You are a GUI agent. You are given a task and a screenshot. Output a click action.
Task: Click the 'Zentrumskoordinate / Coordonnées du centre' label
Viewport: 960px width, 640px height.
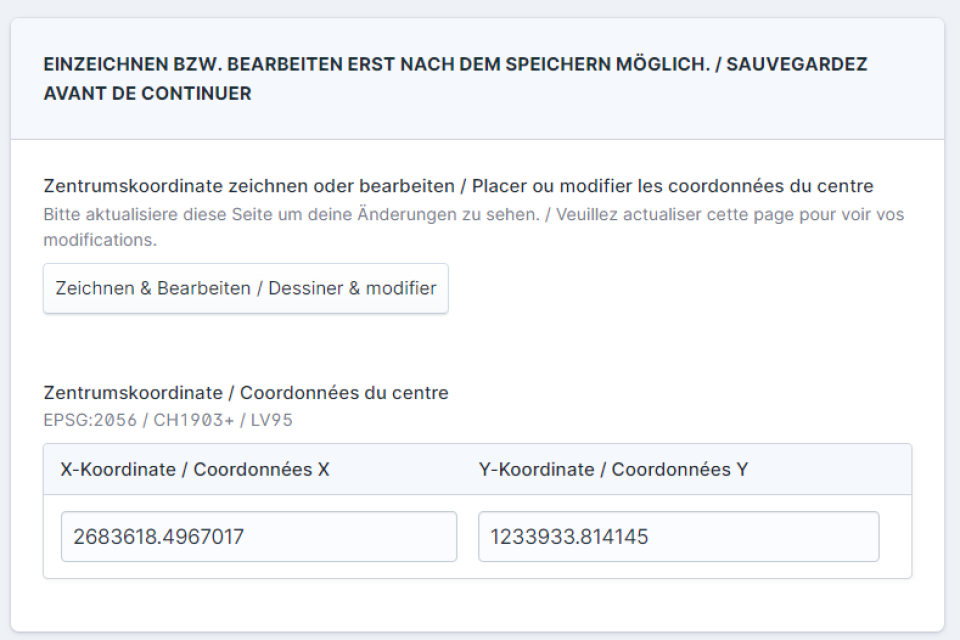point(245,393)
